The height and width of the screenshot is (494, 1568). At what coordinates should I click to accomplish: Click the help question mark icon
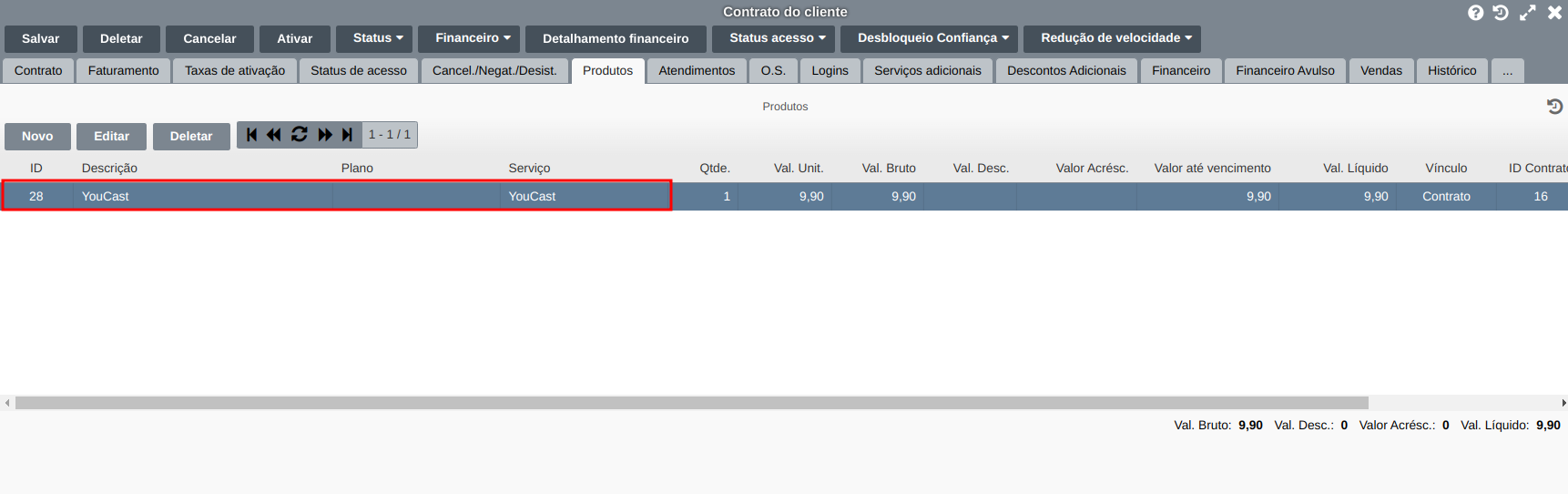tap(1476, 13)
